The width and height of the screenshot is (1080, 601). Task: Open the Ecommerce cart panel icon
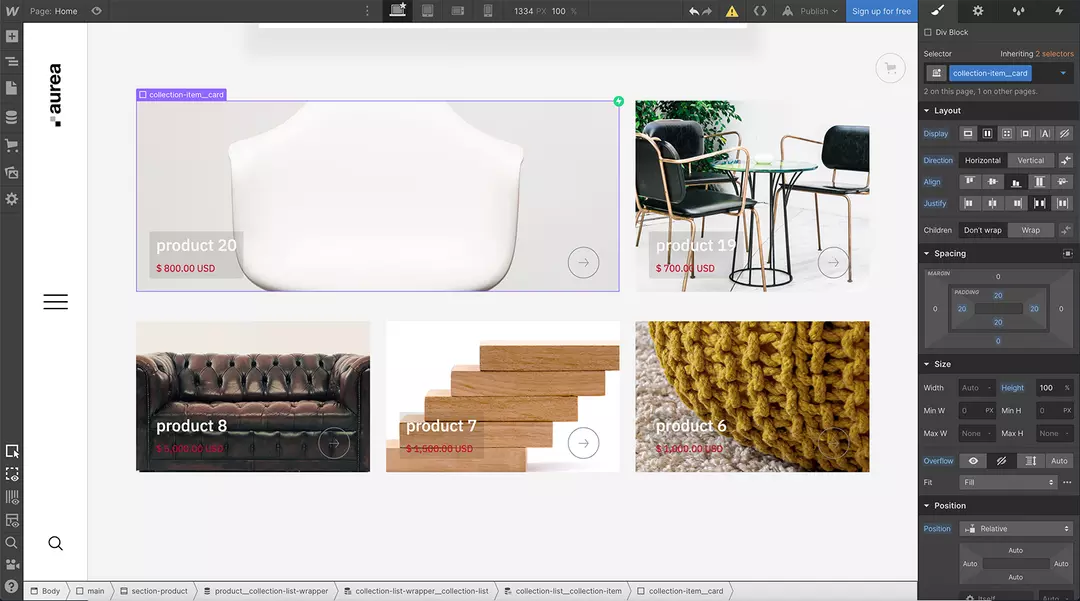12,145
